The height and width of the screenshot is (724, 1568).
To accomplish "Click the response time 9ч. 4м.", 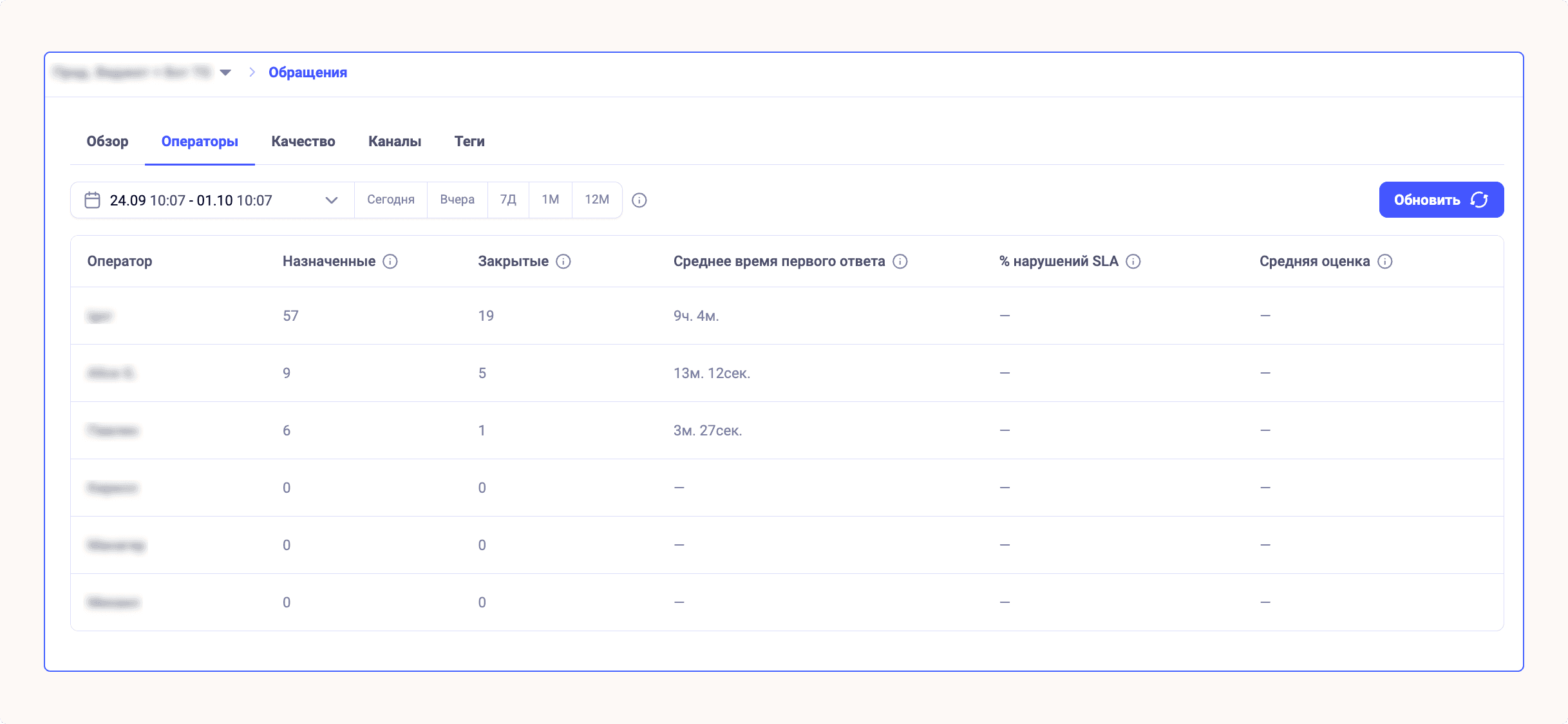I will 696,316.
